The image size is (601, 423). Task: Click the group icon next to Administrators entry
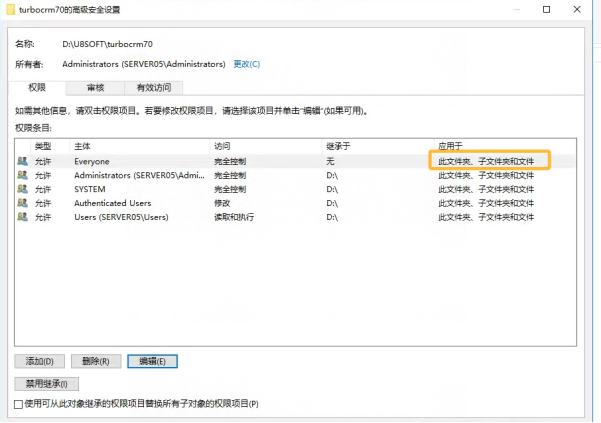23,175
